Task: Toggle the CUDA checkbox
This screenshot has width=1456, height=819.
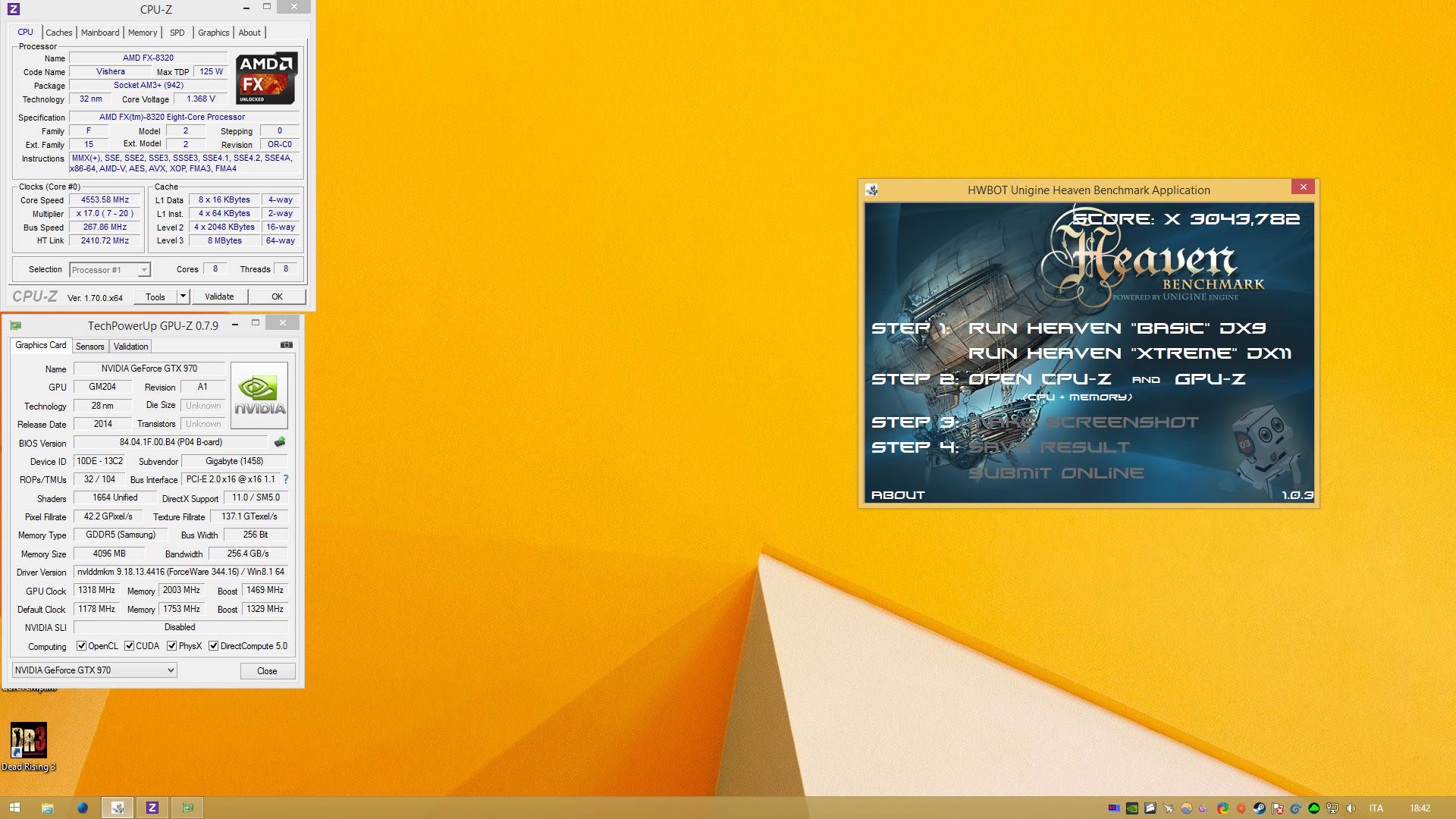Action: coord(129,646)
